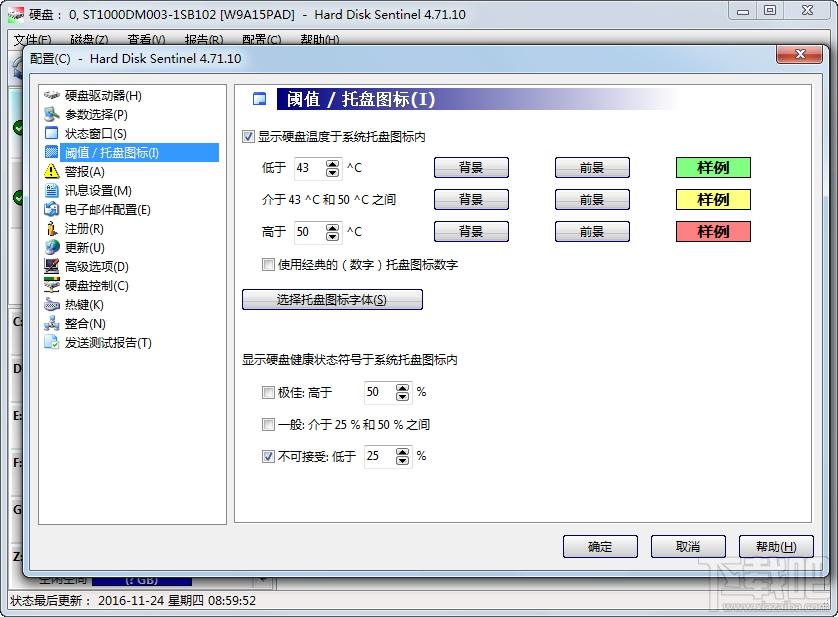838x617 pixels.
Task: Click the disk control icon beside 硬盘控制(C)
Action: click(52, 286)
